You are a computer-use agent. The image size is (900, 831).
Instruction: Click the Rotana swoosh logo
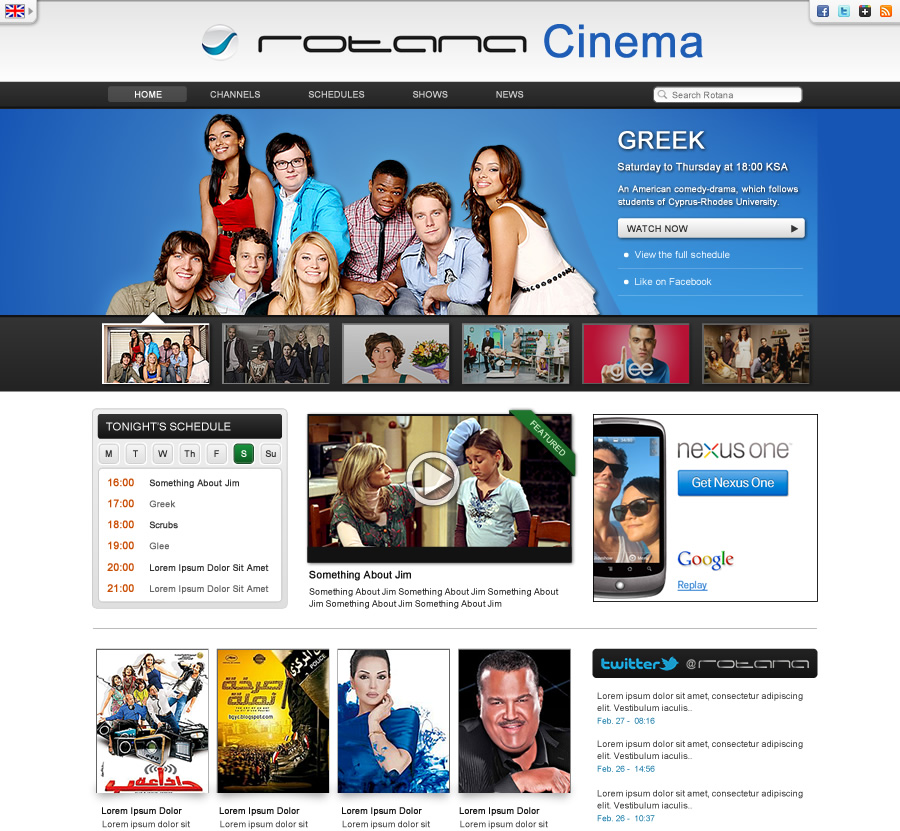pyautogui.click(x=220, y=42)
